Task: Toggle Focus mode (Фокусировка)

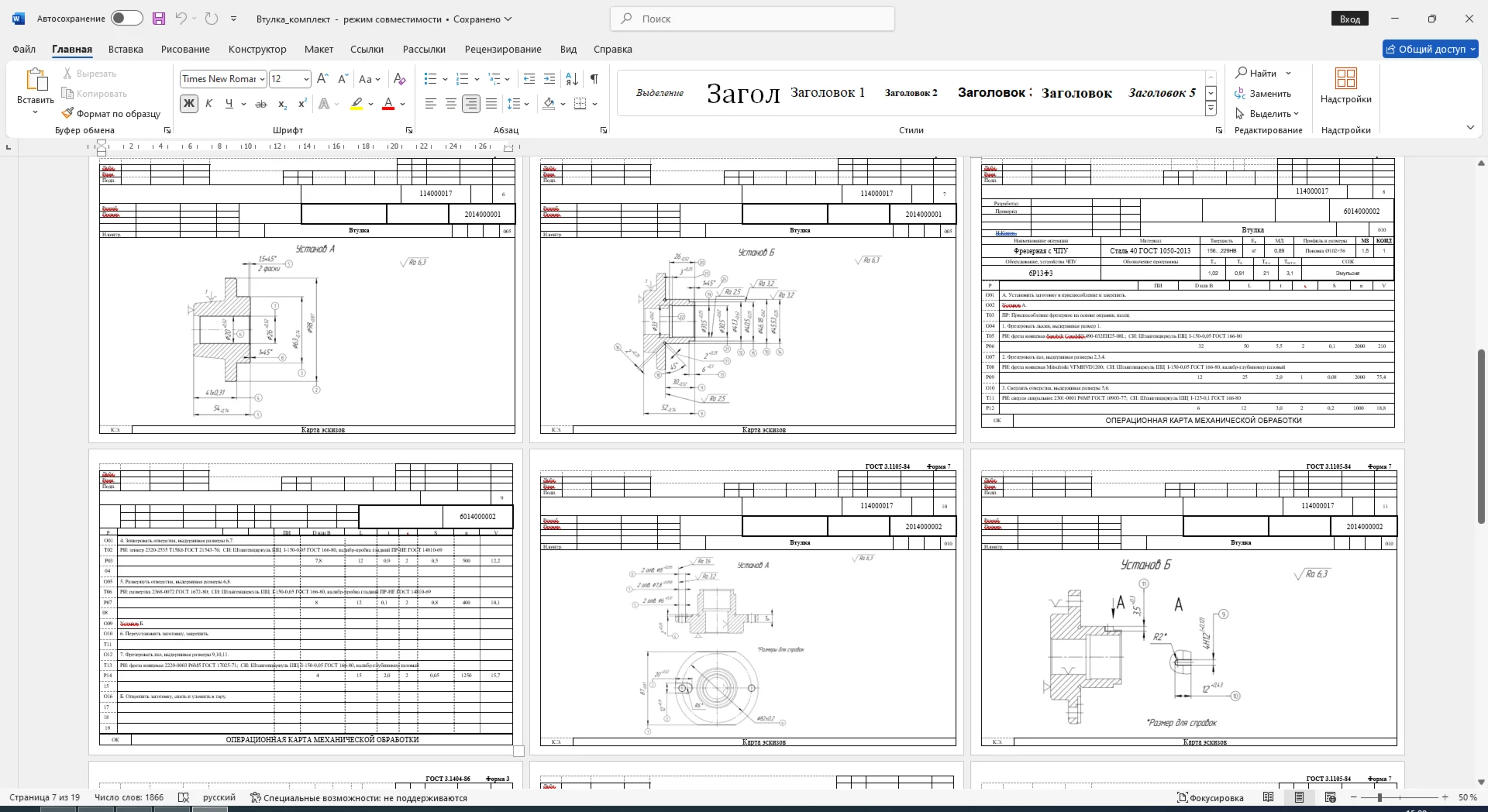Action: [1210, 797]
